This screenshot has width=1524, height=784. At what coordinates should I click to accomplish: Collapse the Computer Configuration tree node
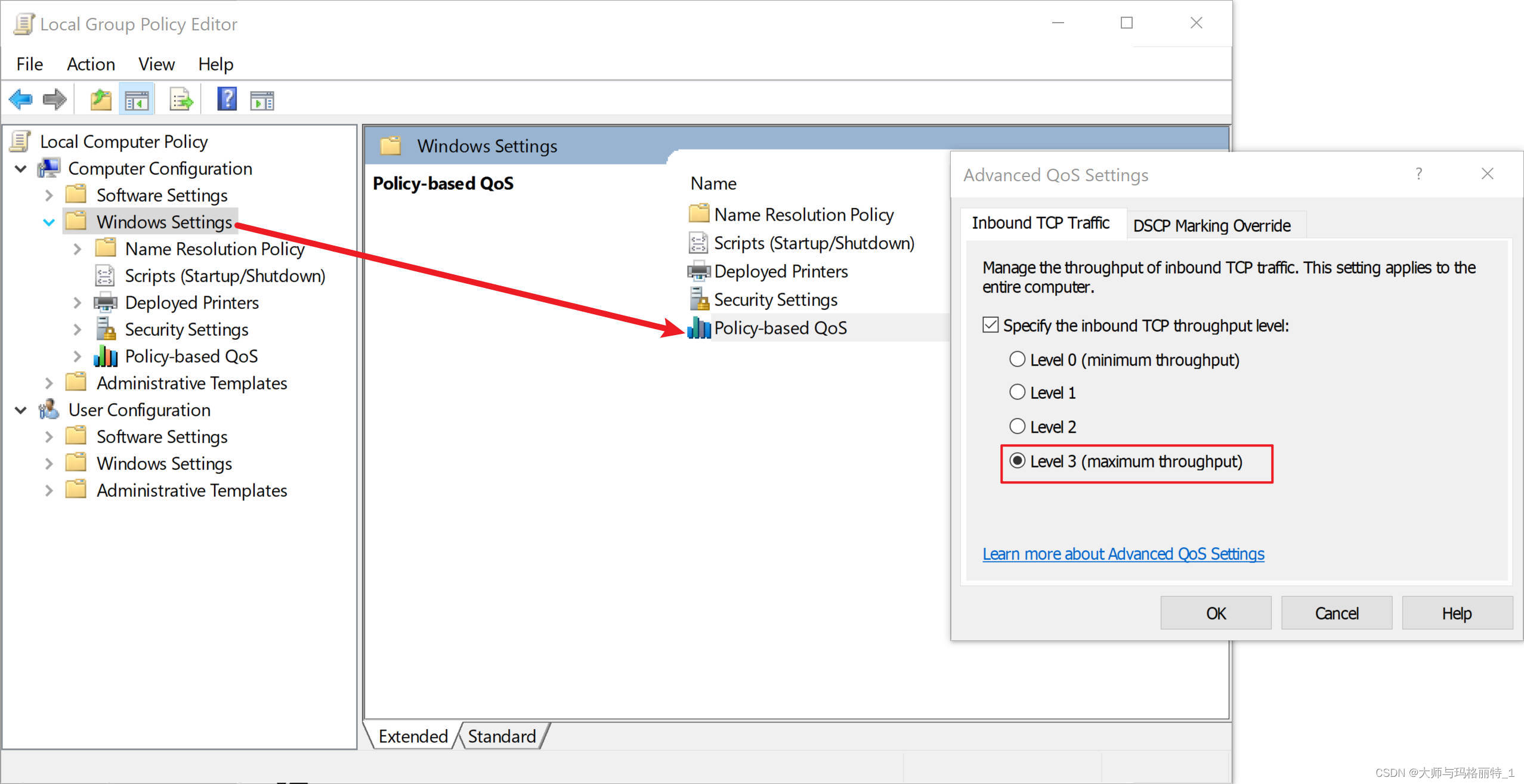(x=20, y=169)
